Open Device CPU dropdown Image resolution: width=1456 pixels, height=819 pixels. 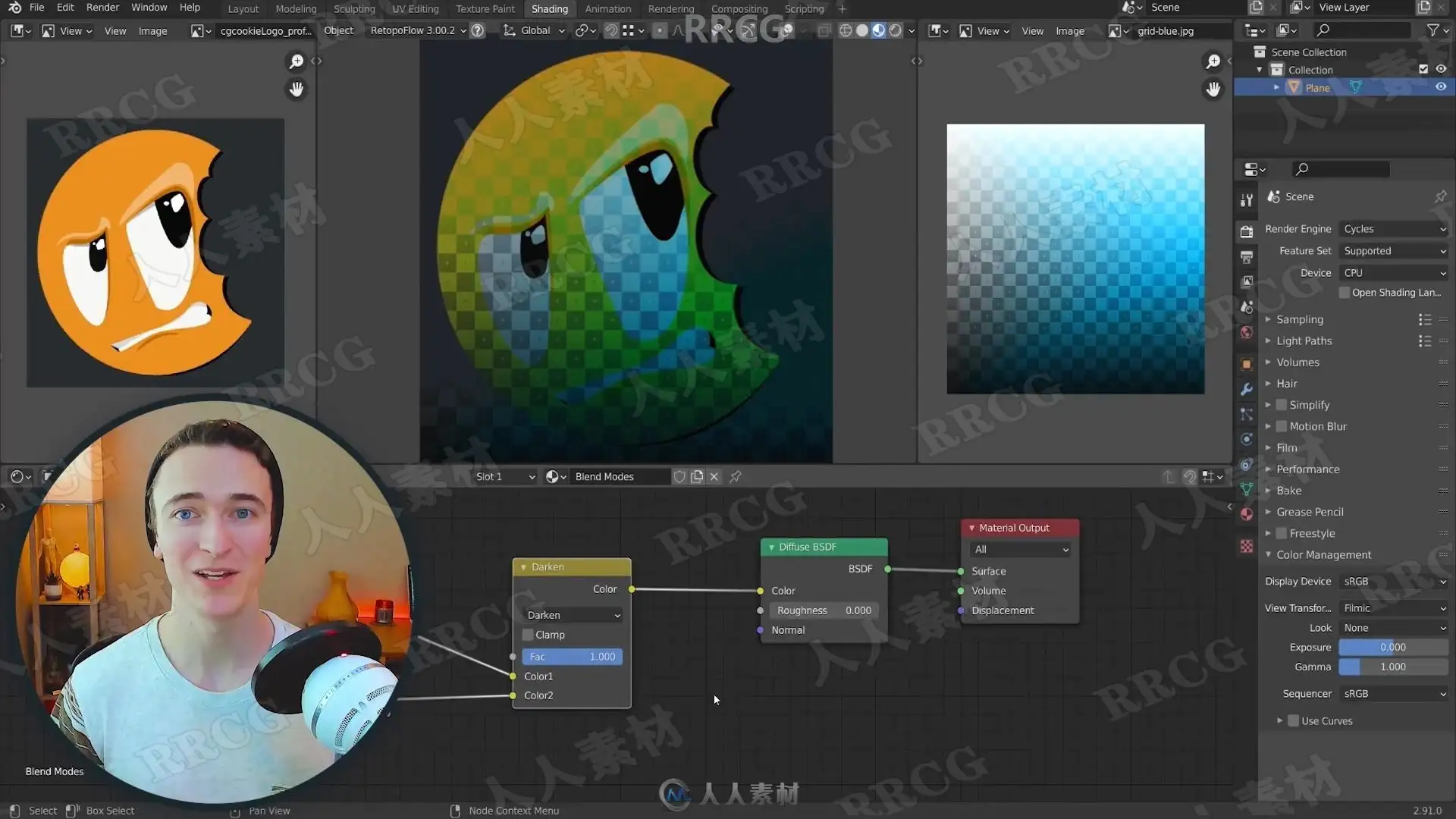tap(1394, 273)
